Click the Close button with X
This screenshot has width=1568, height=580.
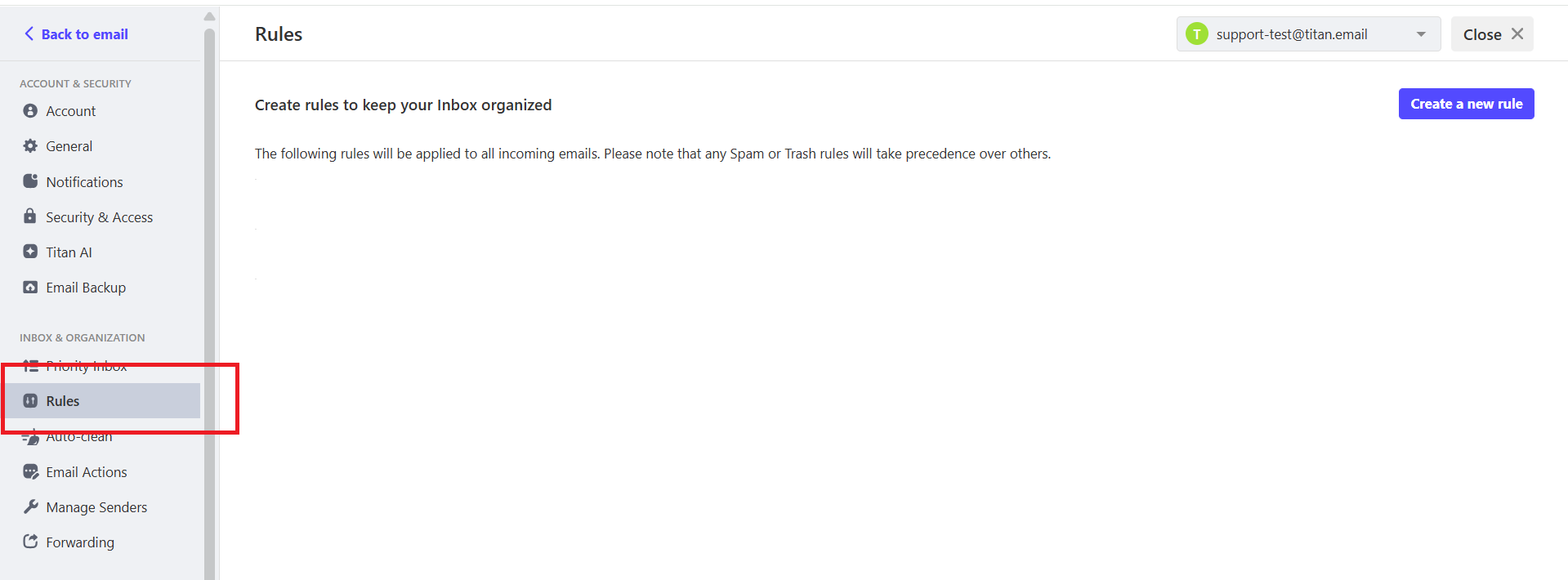pyautogui.click(x=1492, y=34)
